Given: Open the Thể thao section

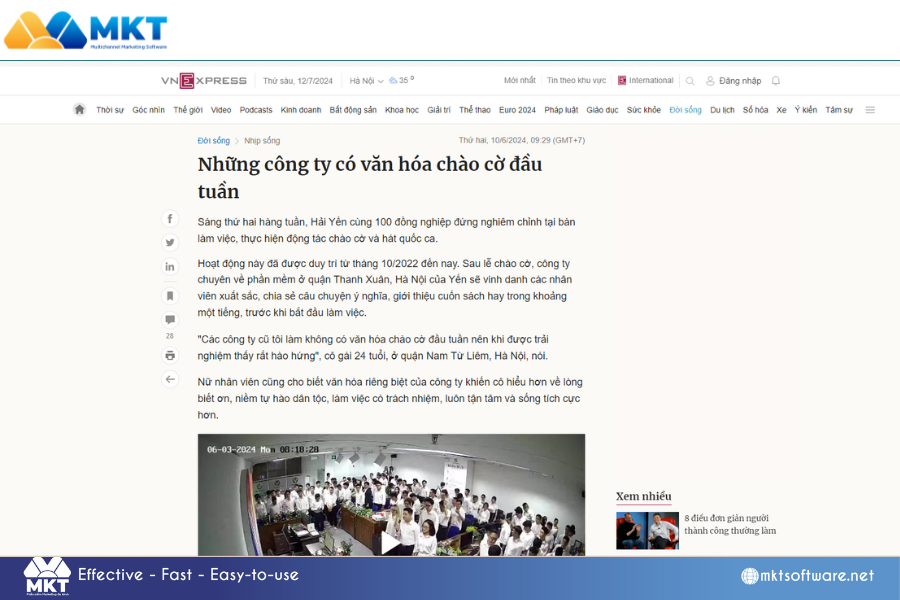Looking at the screenshot, I should (475, 110).
